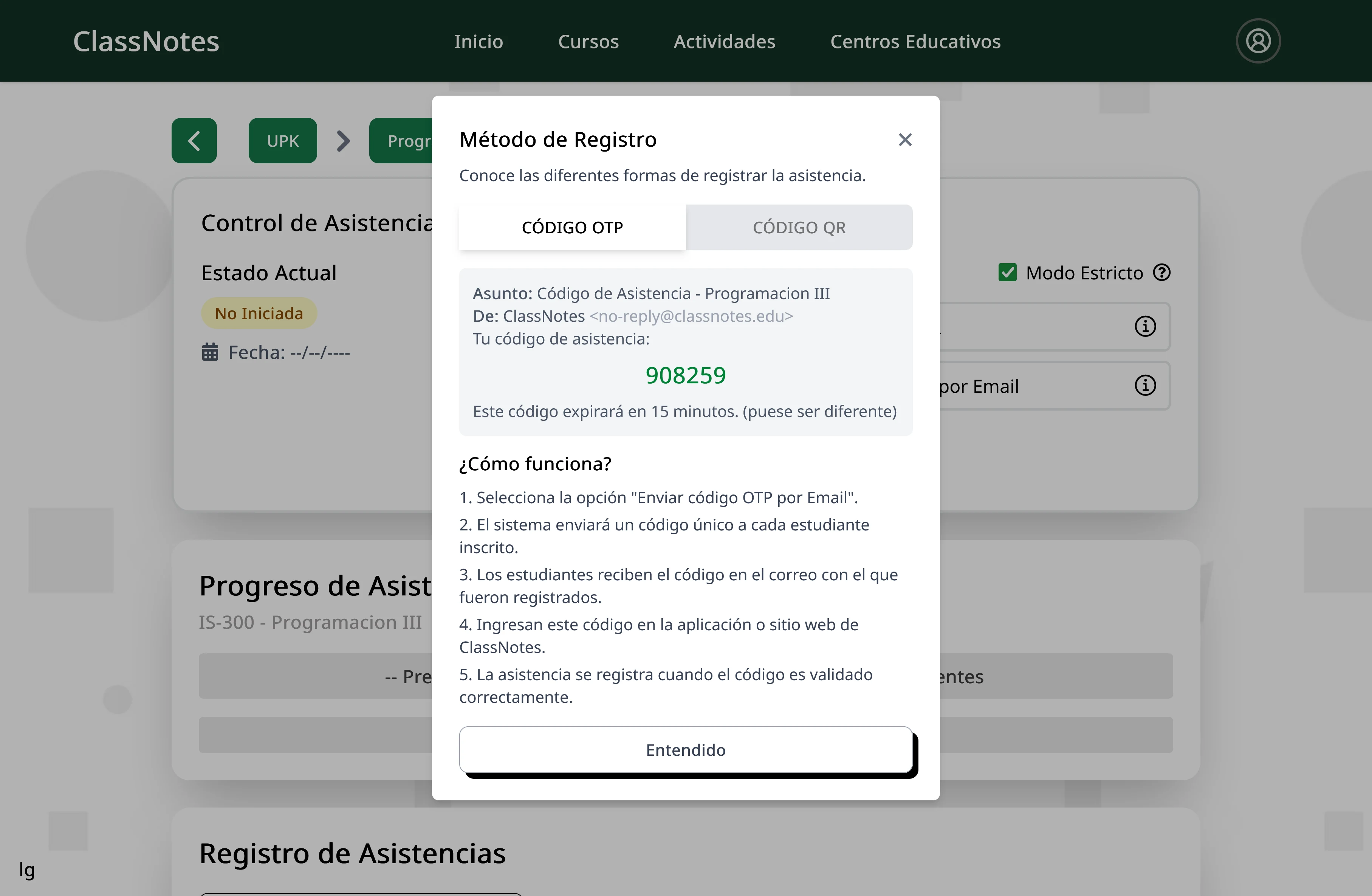The width and height of the screenshot is (1372, 896).
Task: Select the CÓDIGO OTP tab
Action: click(x=572, y=227)
